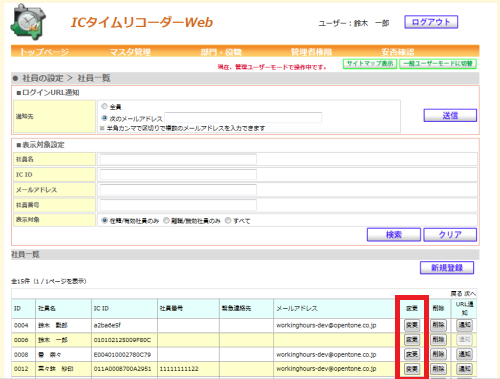Click the 社員の設定 breadcrumb
Image resolution: width=500 pixels, height=379 pixels.
[x=43, y=78]
